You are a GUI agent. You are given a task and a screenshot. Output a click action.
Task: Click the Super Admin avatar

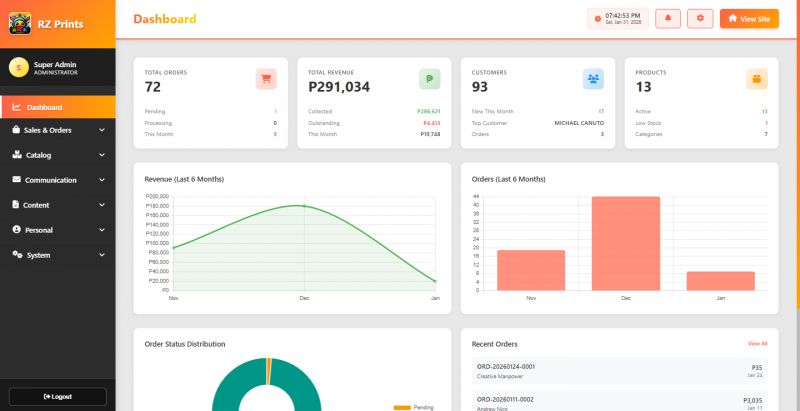[18, 67]
